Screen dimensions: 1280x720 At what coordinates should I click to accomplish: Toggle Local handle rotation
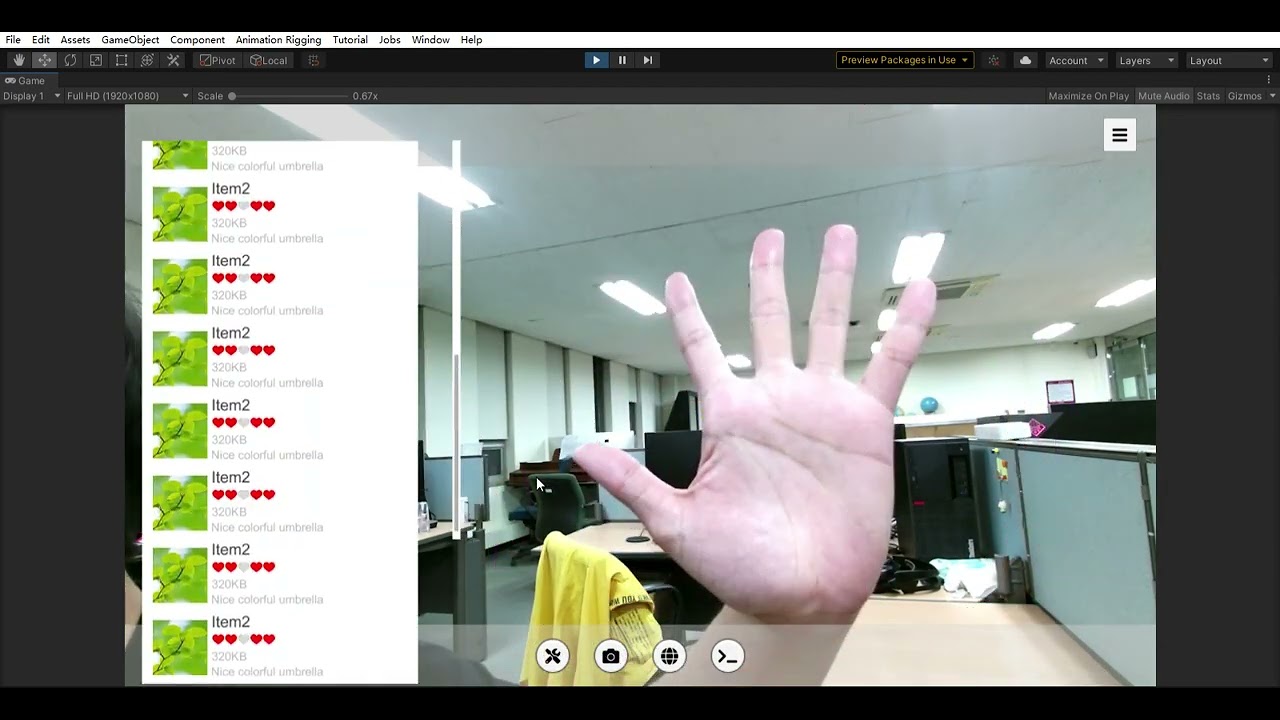269,60
